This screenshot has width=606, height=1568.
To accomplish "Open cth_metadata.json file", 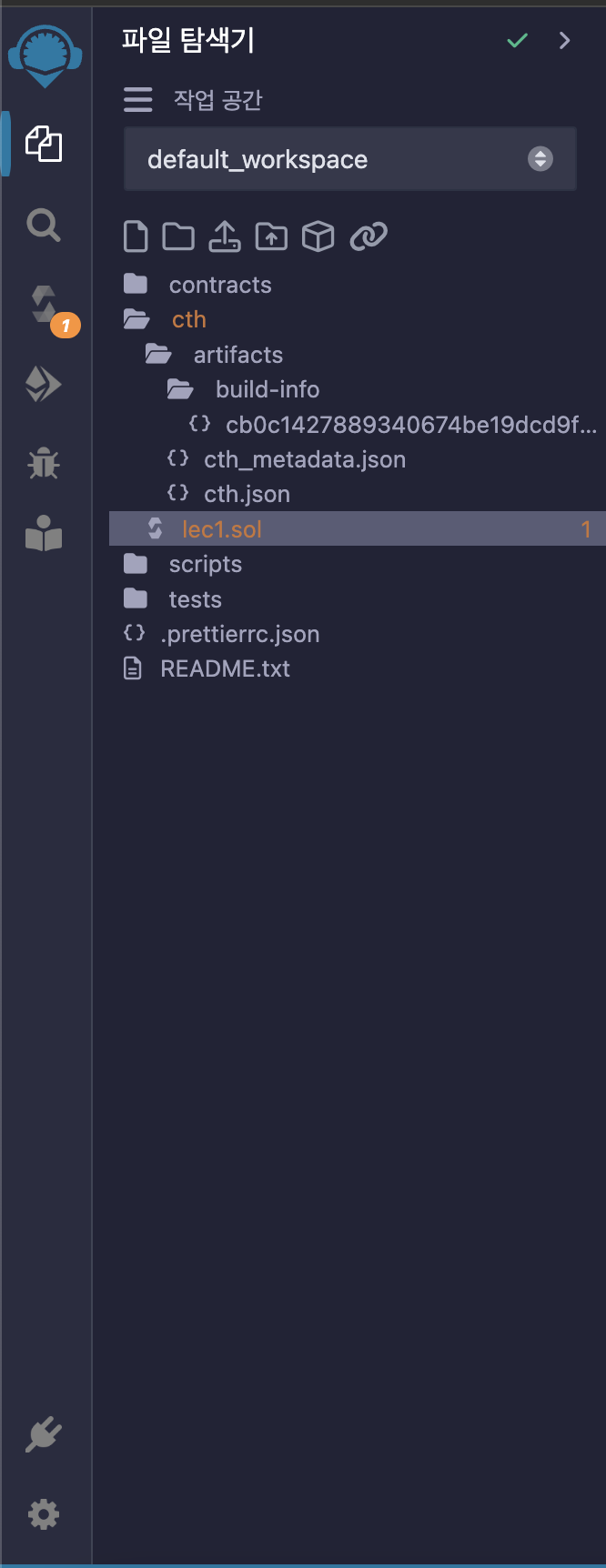I will (304, 459).
